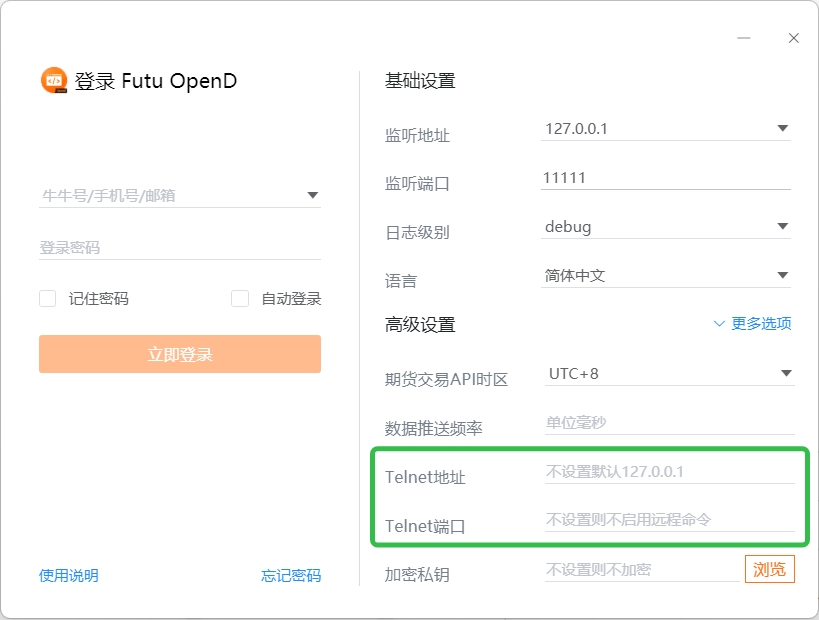Viewport: 819px width, 620px height.
Task: Open the 期货交易API时区 UTC+8 dropdown
Action: 784,374
